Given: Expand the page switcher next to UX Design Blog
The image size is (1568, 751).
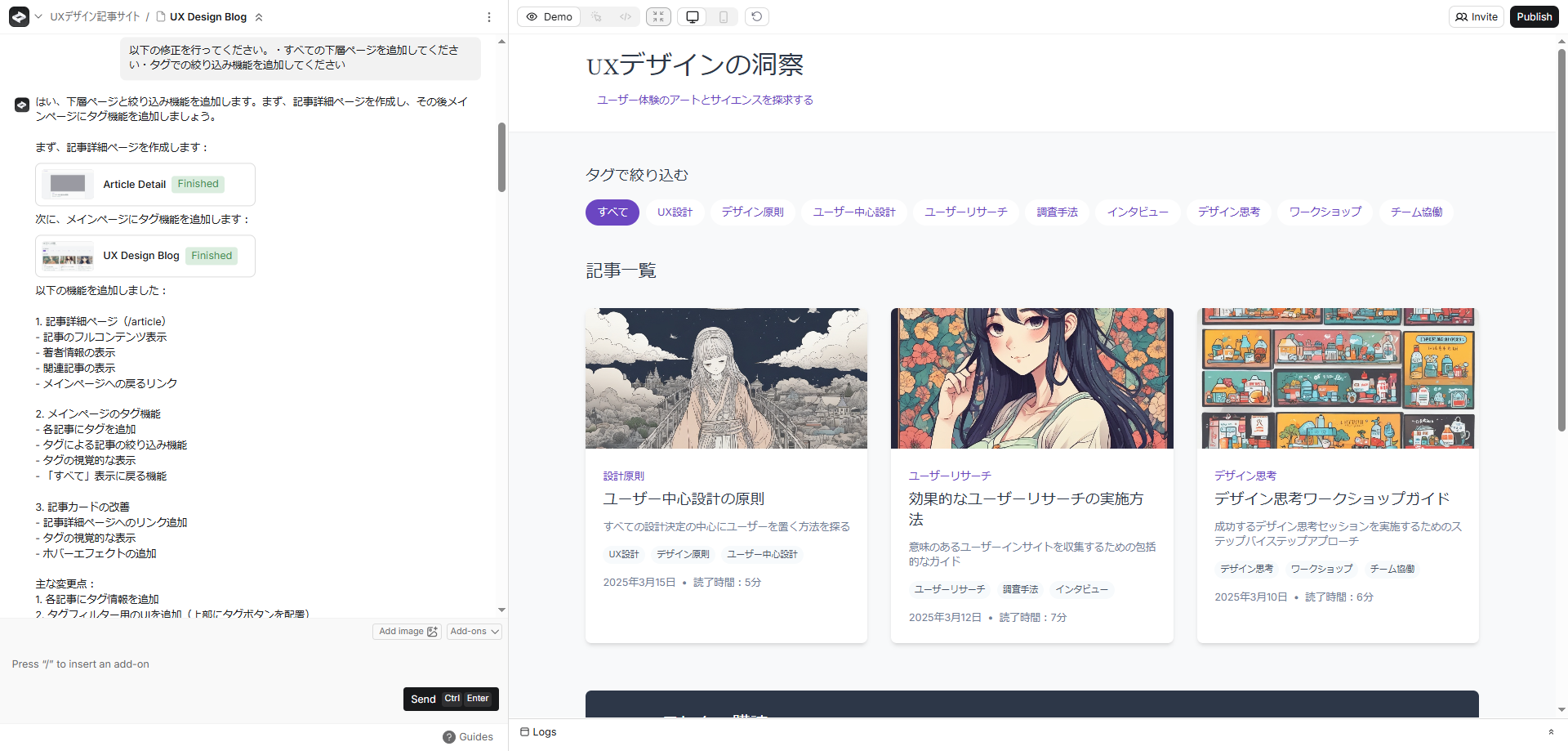Looking at the screenshot, I should pos(259,17).
